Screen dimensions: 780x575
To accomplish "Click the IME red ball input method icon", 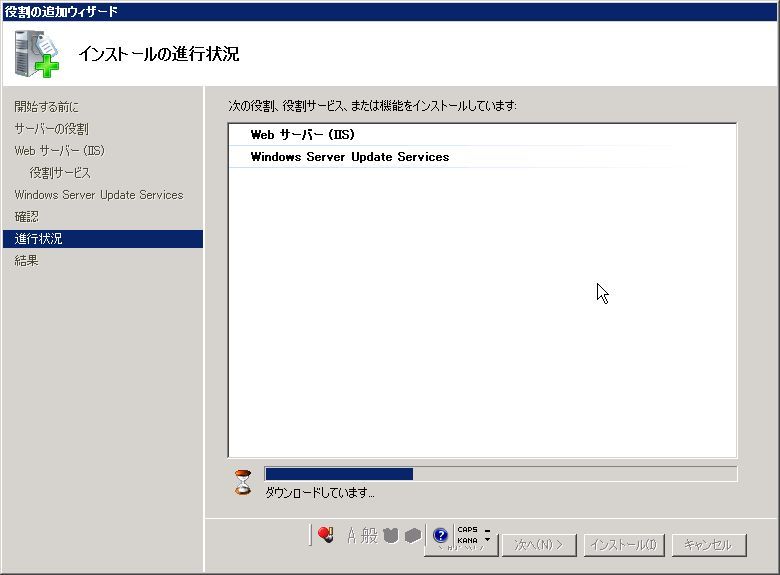I will tap(325, 535).
